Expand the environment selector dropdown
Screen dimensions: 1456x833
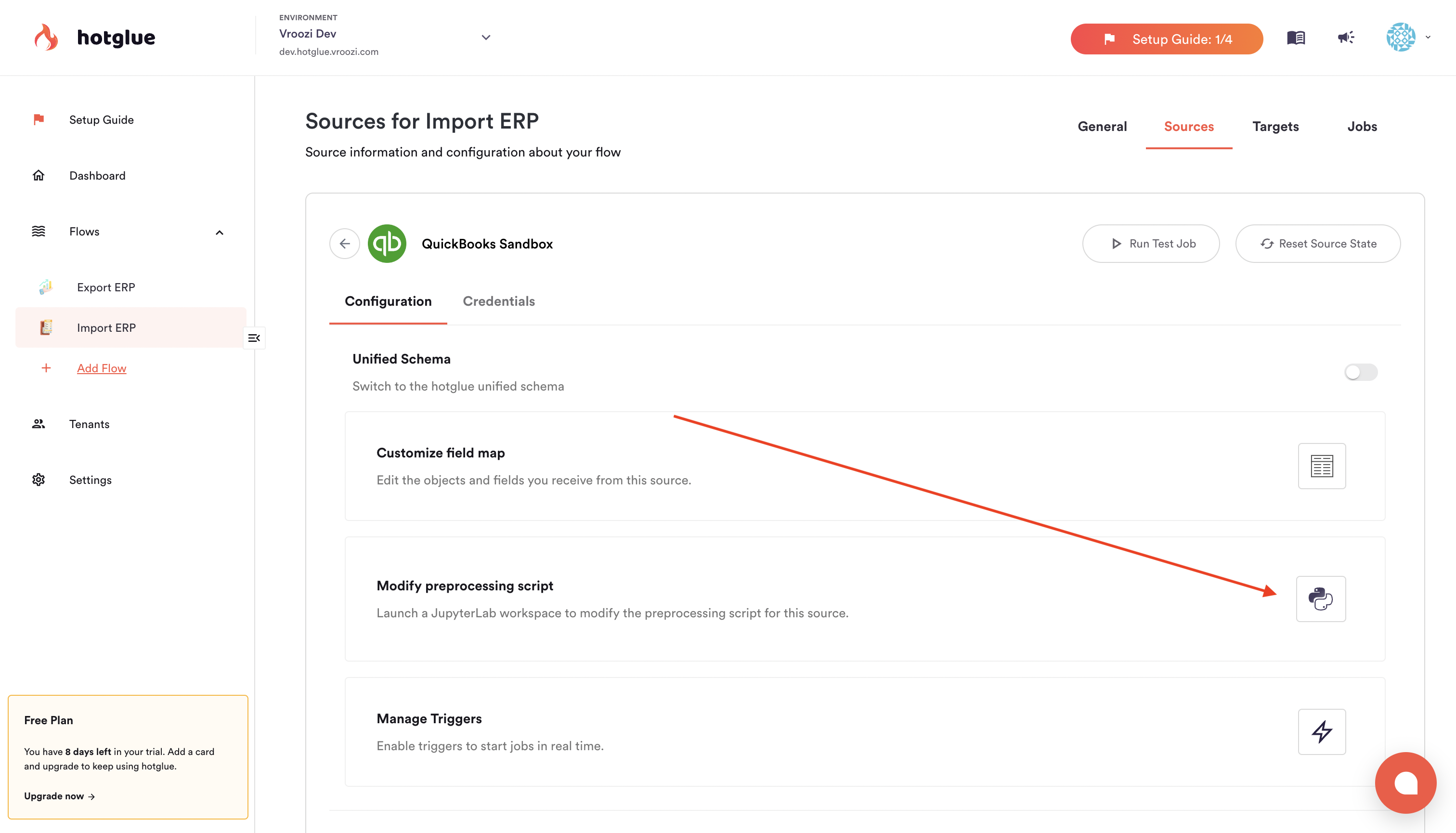pyautogui.click(x=486, y=38)
